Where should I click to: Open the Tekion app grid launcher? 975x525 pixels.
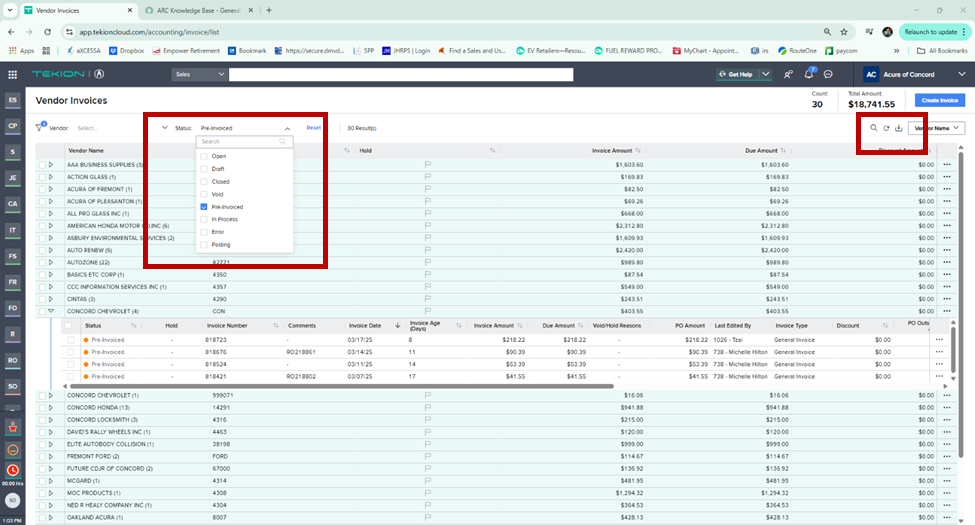tap(12, 74)
